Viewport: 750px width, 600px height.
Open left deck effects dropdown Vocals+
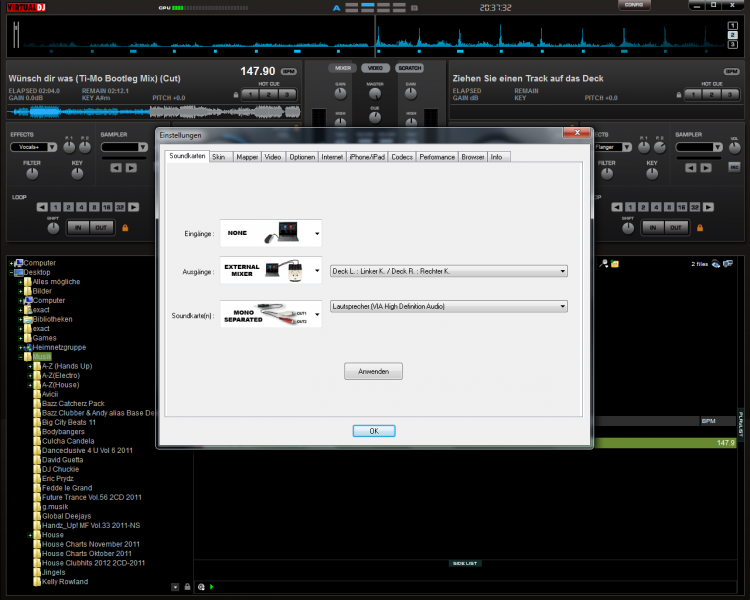point(33,147)
